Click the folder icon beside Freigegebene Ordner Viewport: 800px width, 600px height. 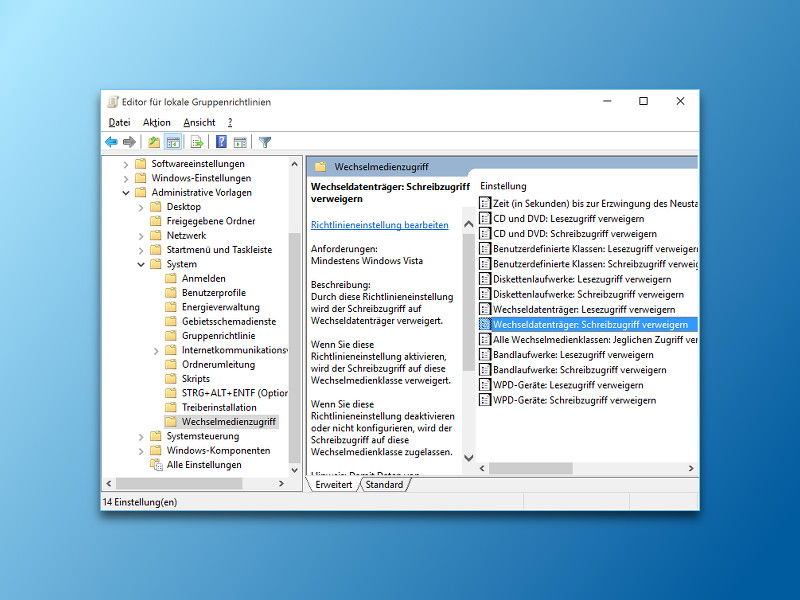pos(156,221)
